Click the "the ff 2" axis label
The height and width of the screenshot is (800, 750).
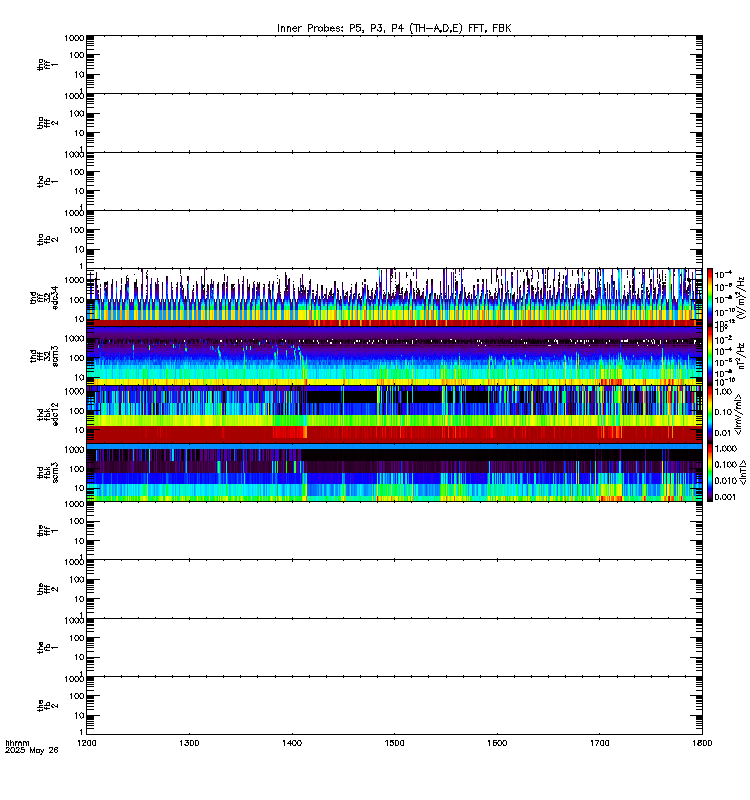click(x=47, y=589)
